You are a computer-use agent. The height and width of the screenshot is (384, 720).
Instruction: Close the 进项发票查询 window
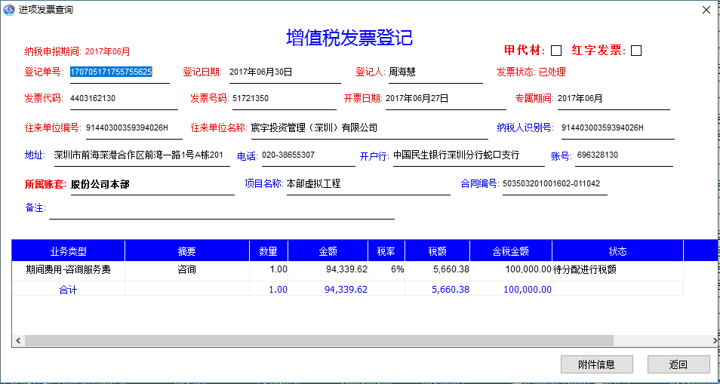click(x=706, y=10)
